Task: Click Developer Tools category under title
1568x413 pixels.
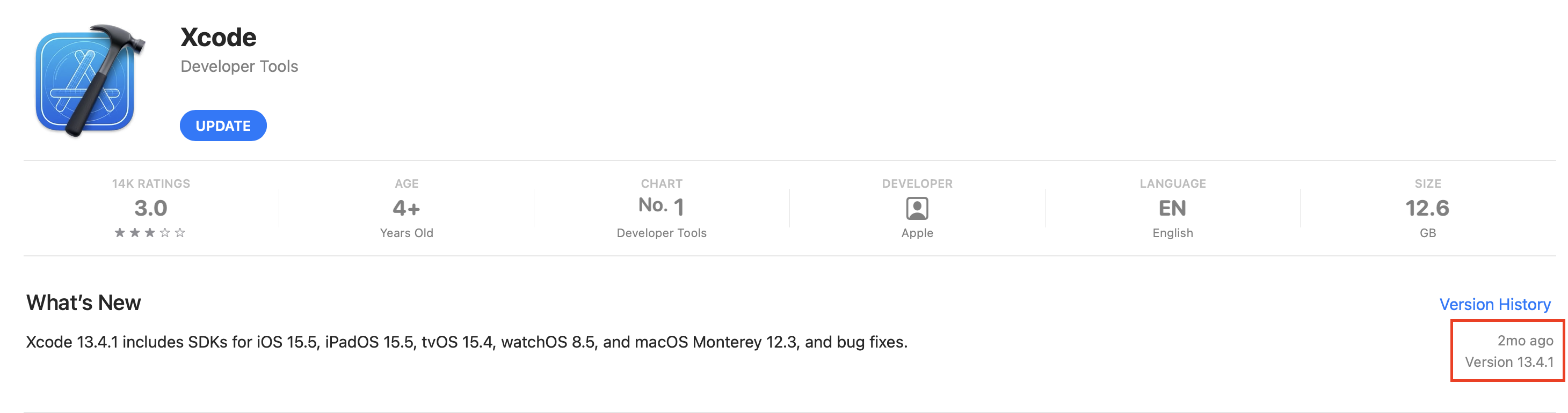Action: click(x=239, y=67)
